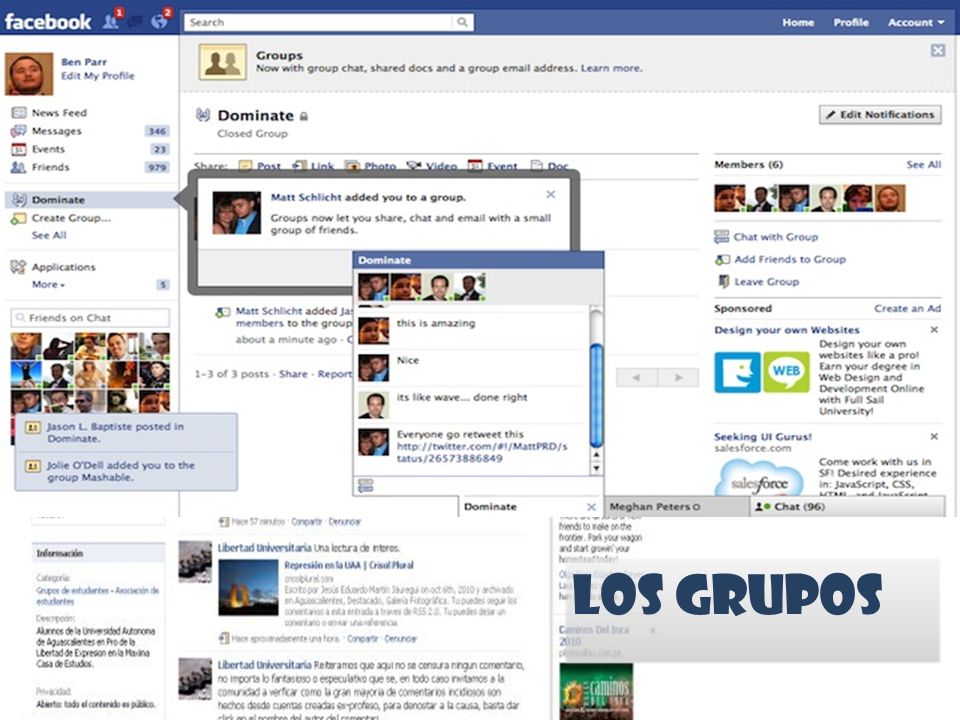This screenshot has width=960, height=720.
Task: Click the Add Friends to Group icon
Action: [x=722, y=260]
